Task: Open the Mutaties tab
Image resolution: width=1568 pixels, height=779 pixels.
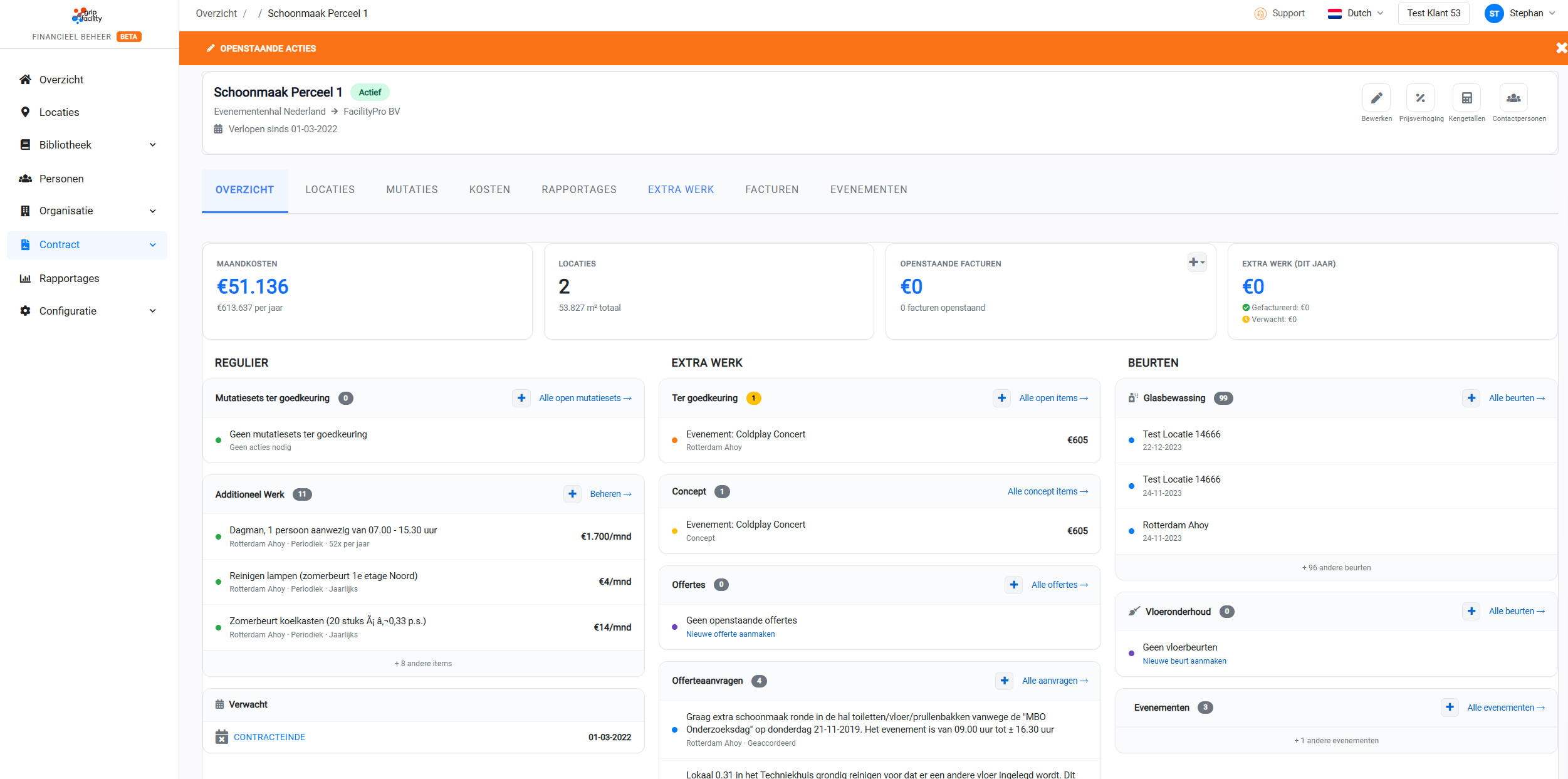Action: 412,189
